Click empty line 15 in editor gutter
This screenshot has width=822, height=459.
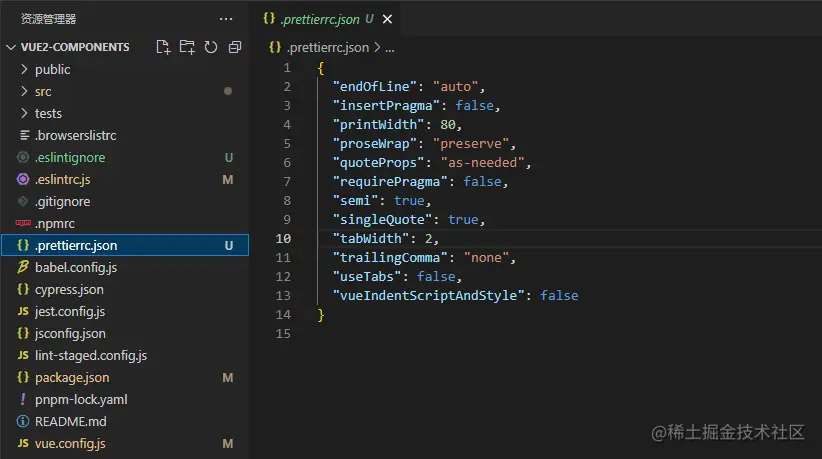click(x=283, y=333)
